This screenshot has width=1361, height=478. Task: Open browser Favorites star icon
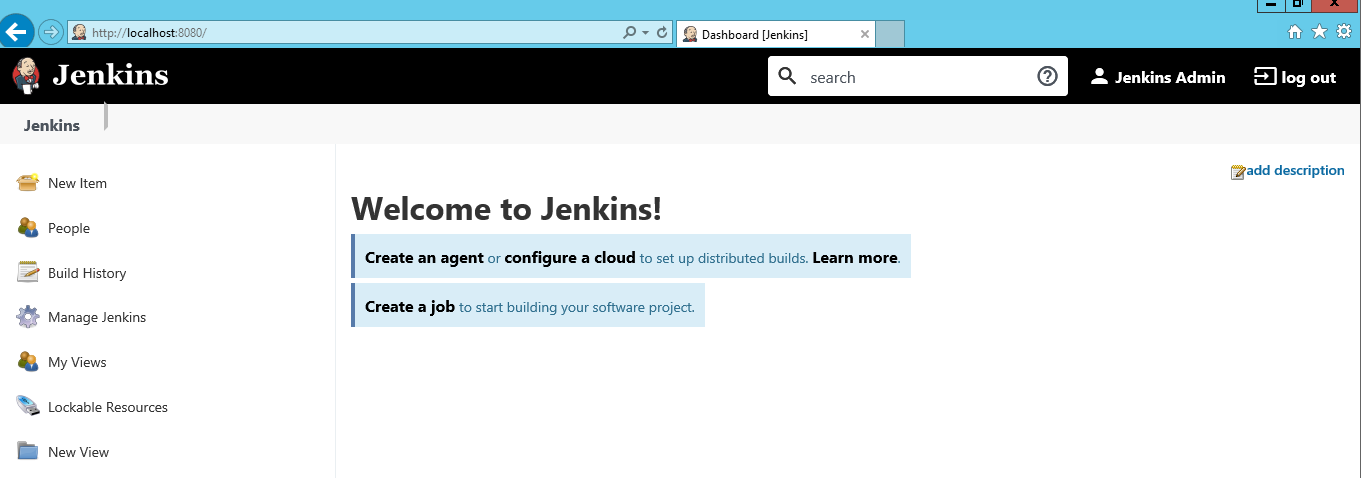point(1319,32)
